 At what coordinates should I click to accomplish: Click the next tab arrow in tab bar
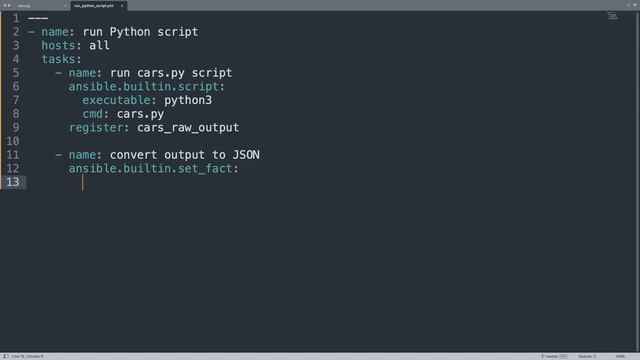(9, 6)
